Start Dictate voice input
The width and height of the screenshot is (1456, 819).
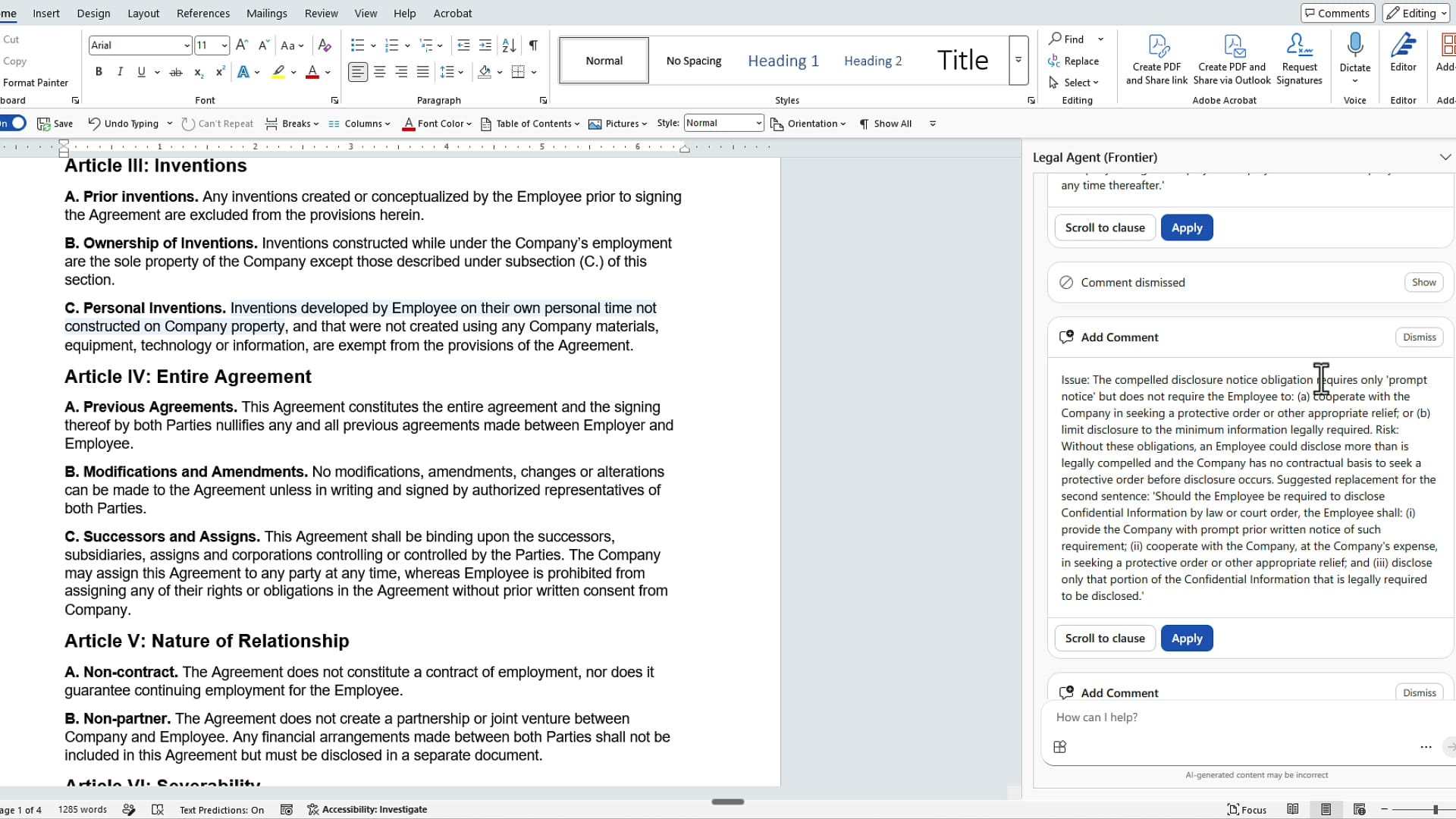[x=1354, y=53]
